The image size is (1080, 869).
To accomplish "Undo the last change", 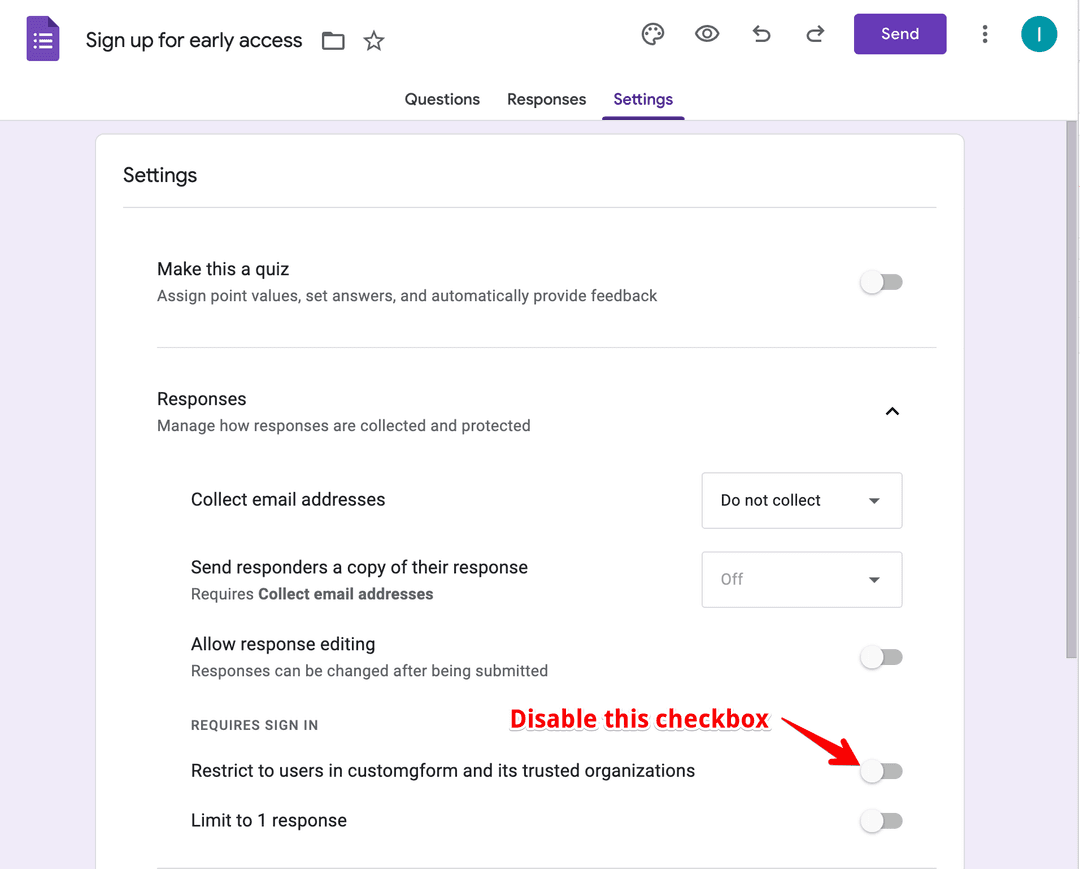I will tap(761, 33).
